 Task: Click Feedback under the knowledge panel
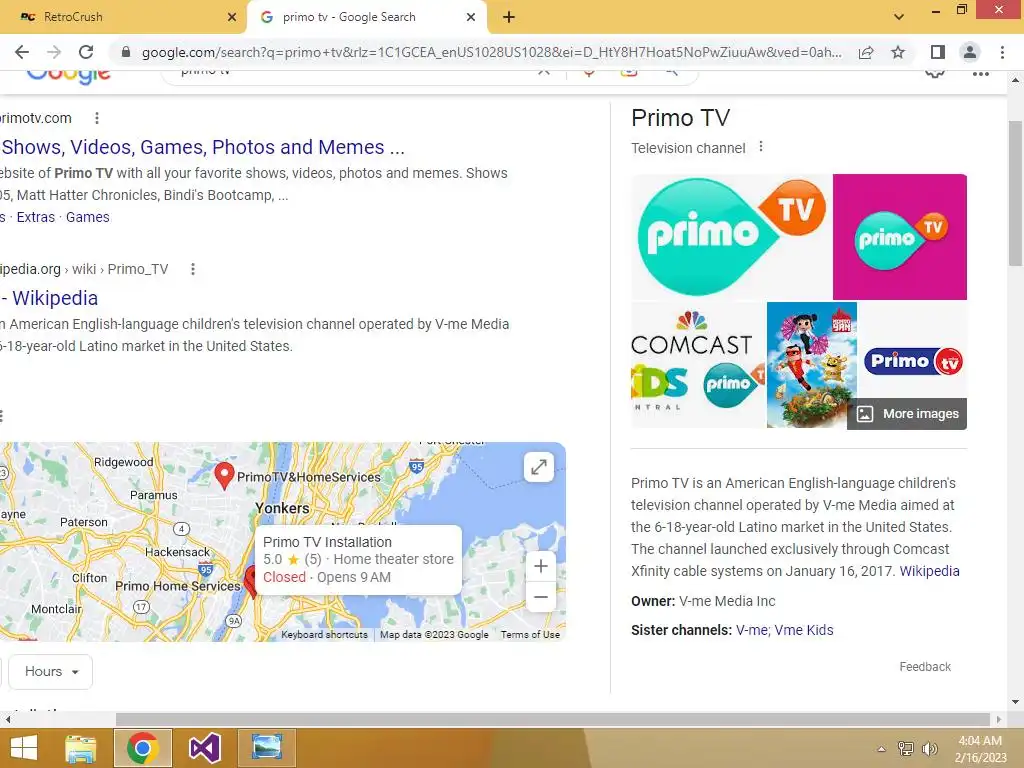click(x=925, y=667)
